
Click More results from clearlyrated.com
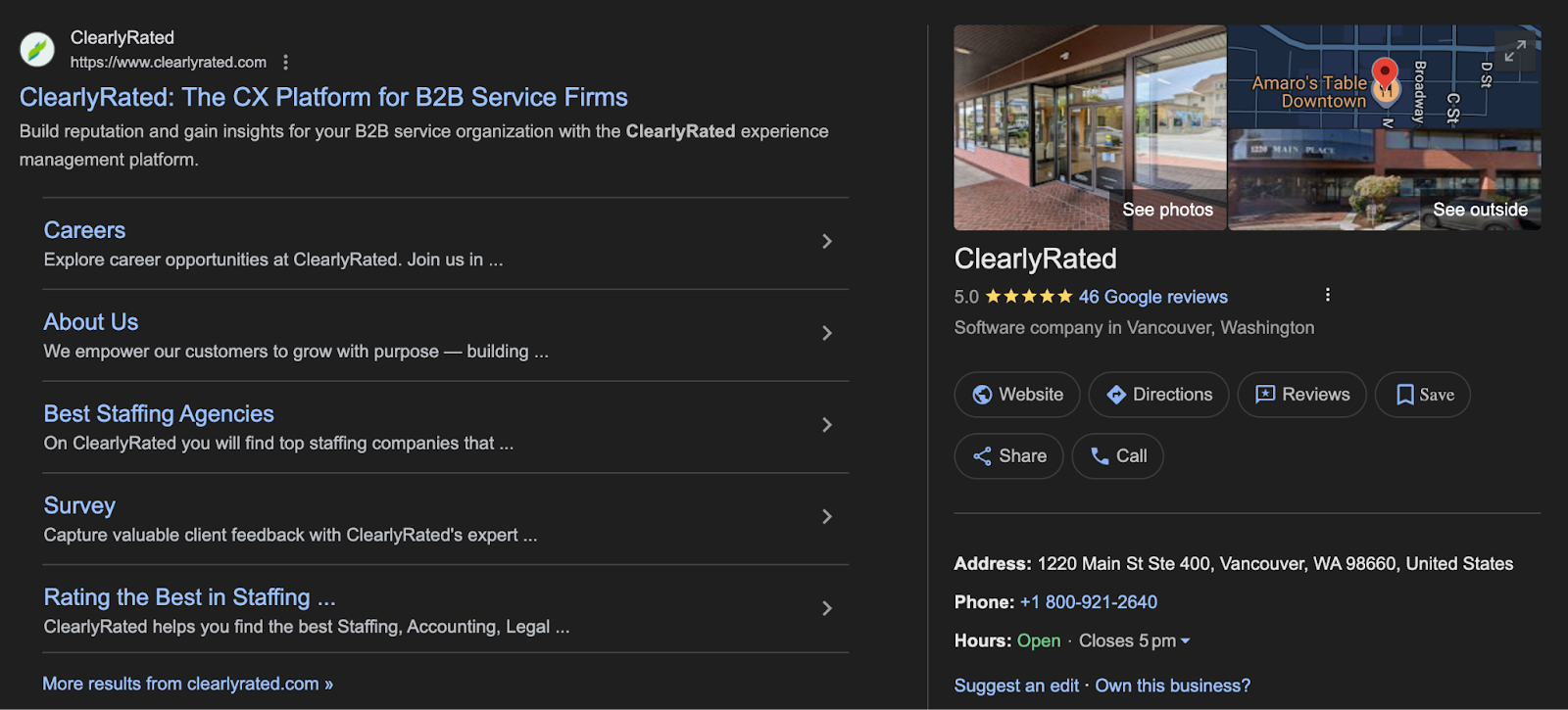187,684
